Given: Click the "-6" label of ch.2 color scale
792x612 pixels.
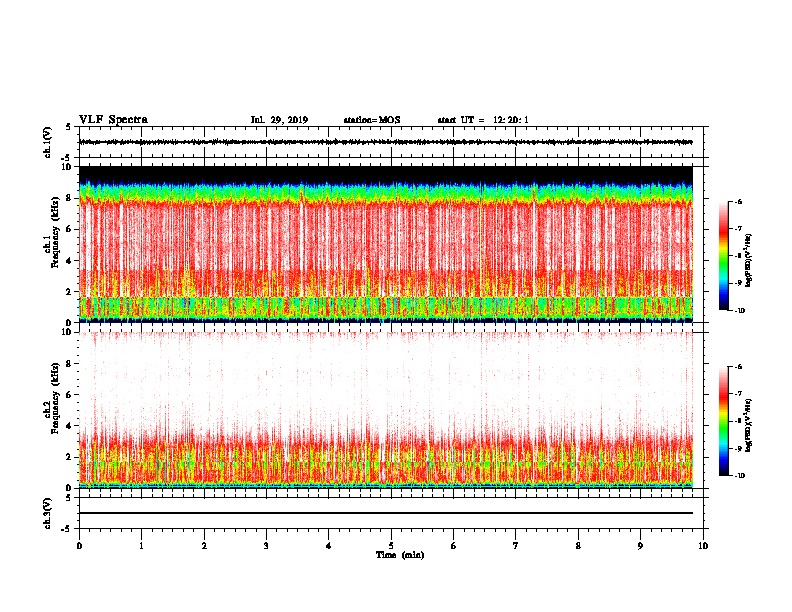Looking at the screenshot, I should point(738,367).
